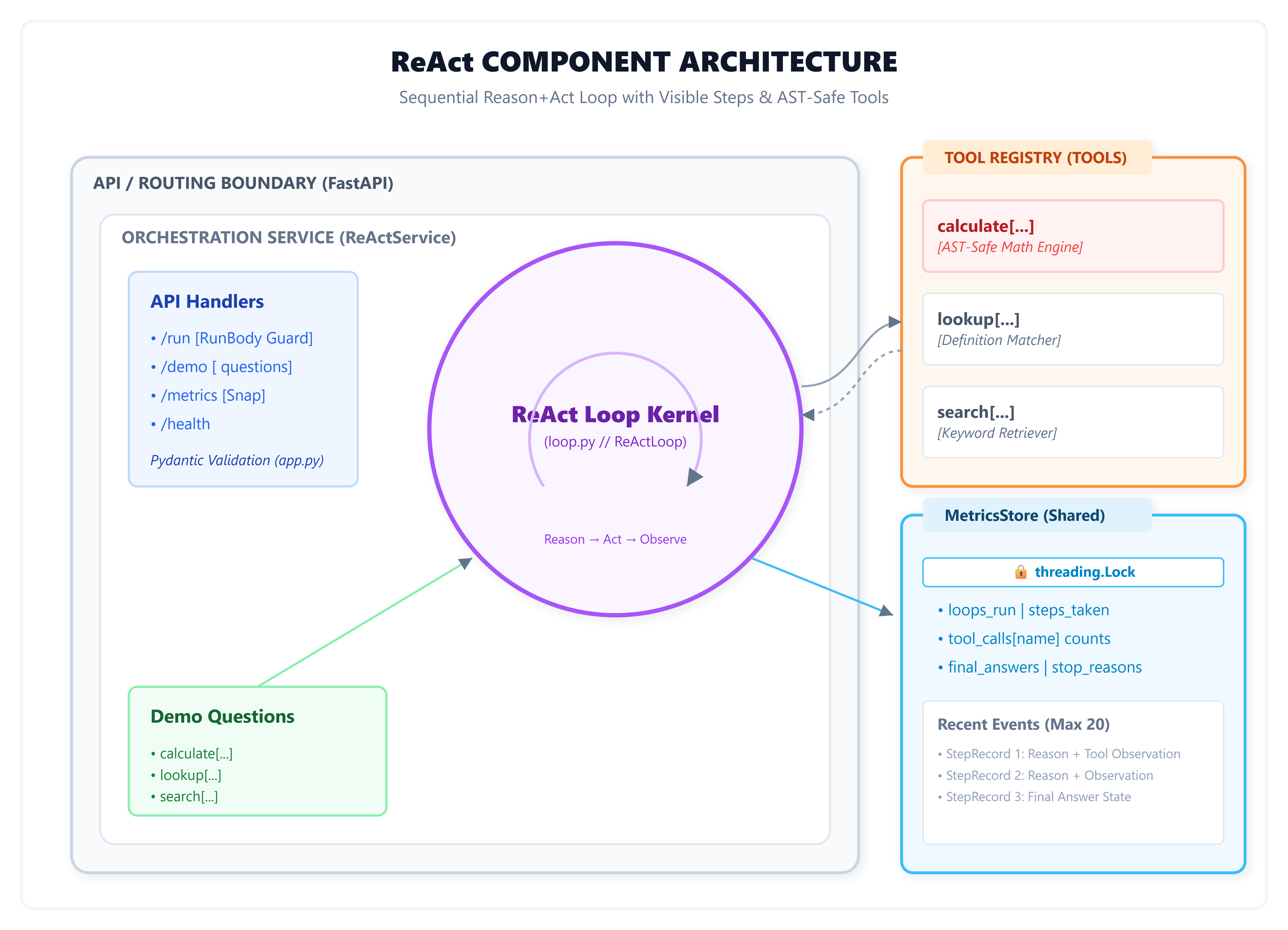Click the calculate[...] AST-Safe Math Engine card

(1073, 236)
